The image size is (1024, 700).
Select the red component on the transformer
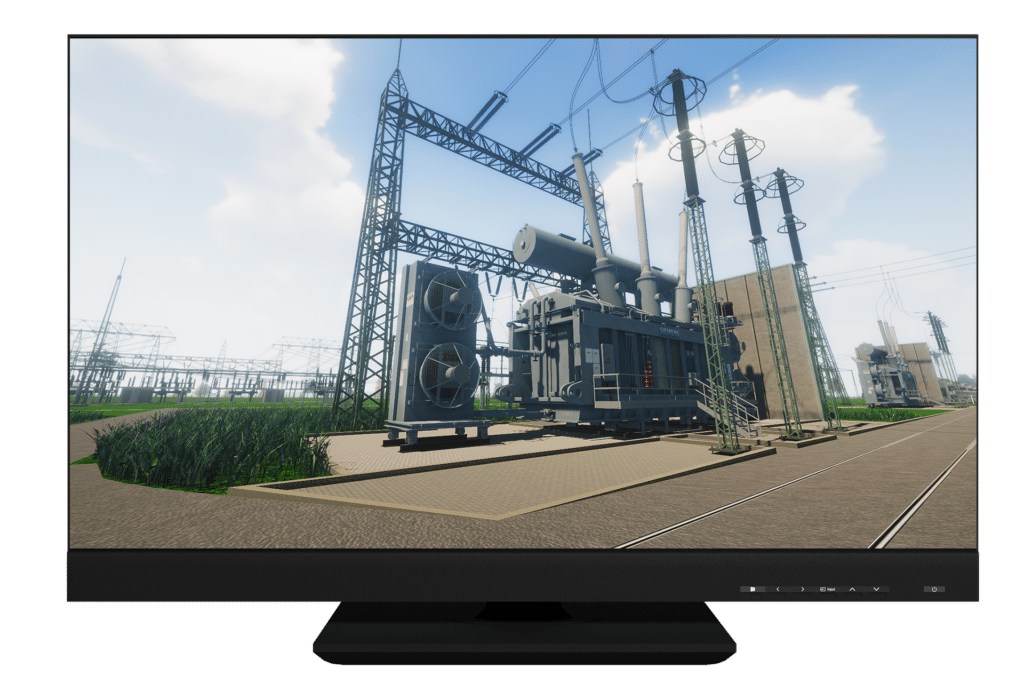648,374
